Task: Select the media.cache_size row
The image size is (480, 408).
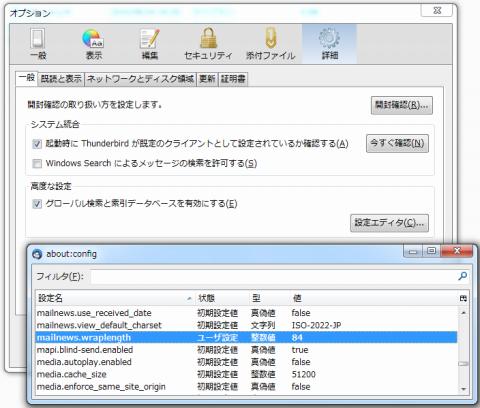Action: (x=246, y=374)
